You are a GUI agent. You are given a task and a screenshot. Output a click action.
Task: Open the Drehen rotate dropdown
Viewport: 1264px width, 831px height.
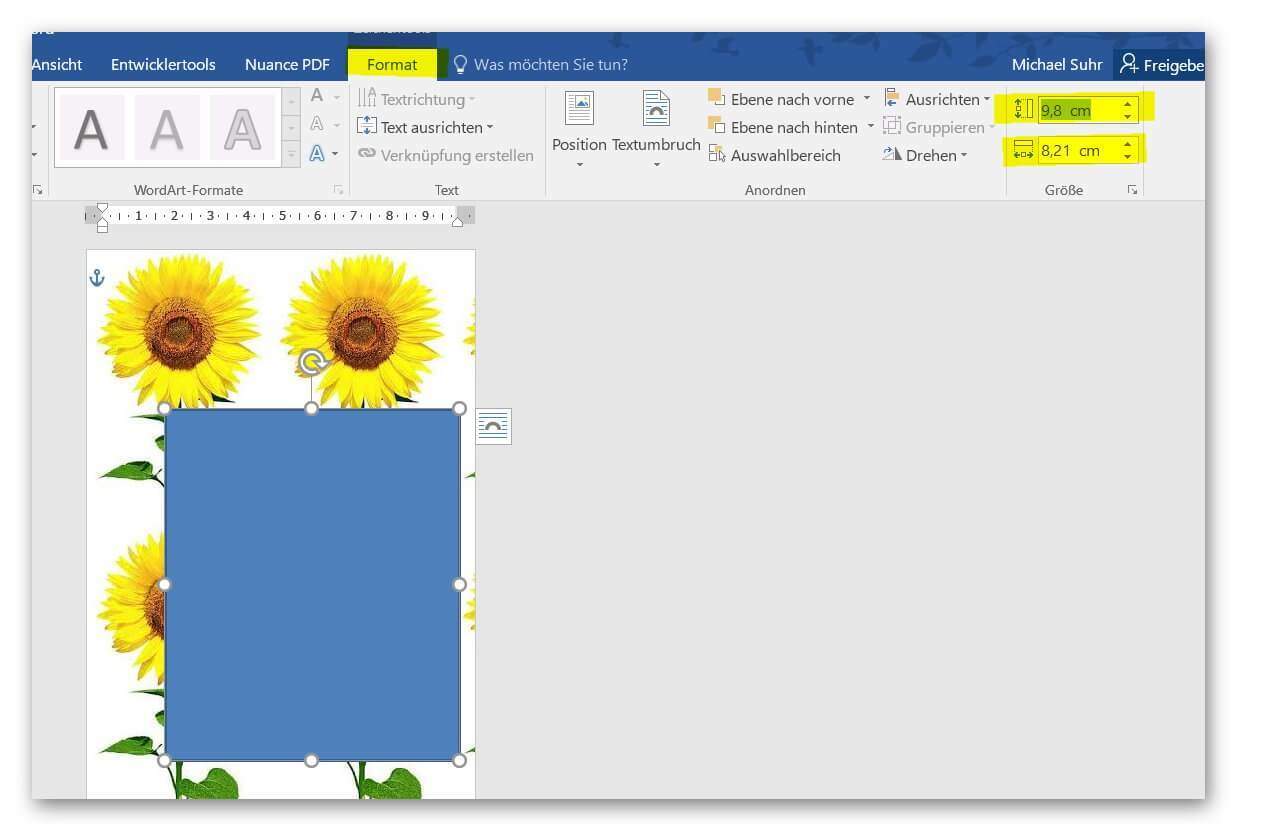click(x=925, y=155)
